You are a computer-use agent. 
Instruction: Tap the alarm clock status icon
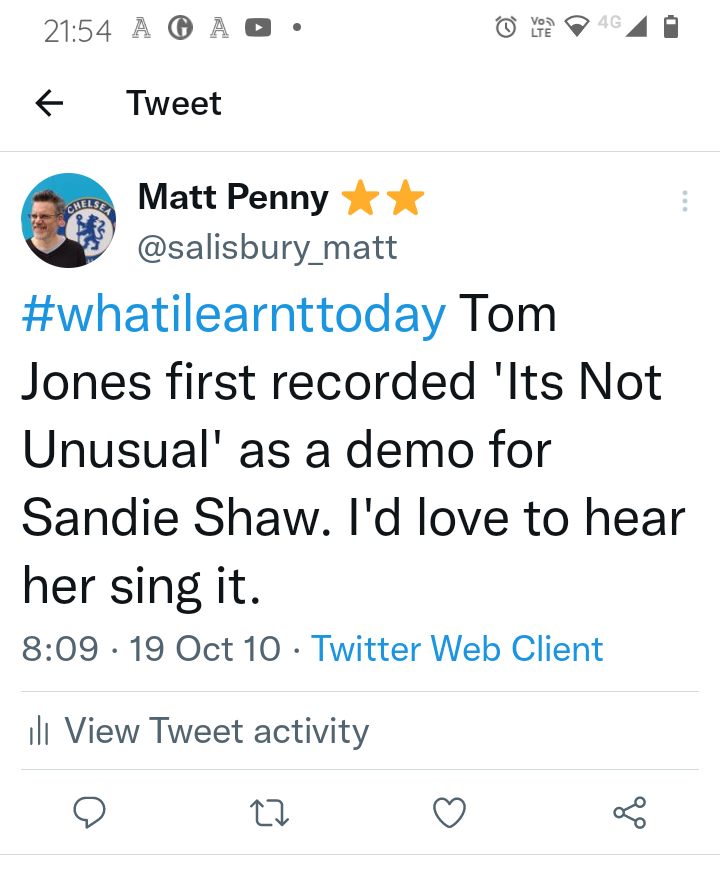click(507, 28)
